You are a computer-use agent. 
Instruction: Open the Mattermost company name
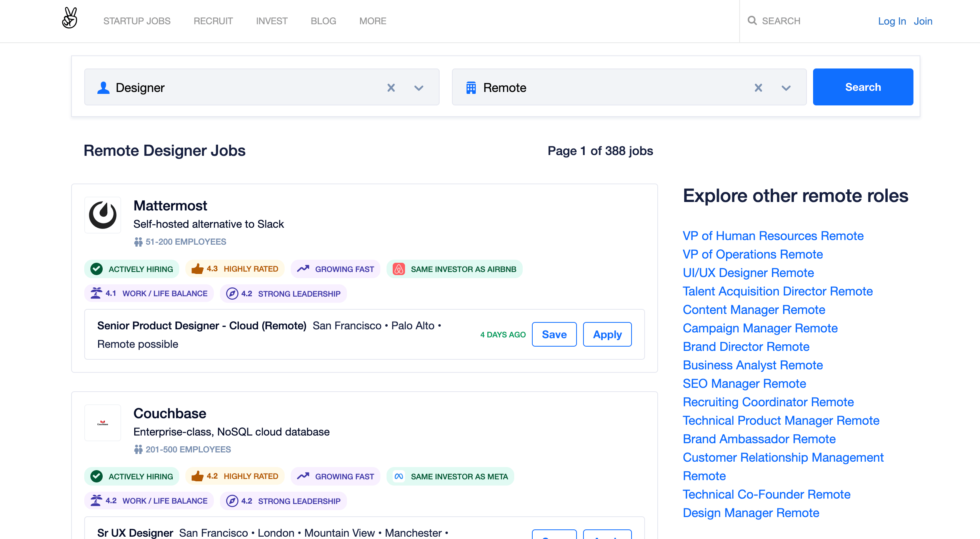tap(170, 206)
